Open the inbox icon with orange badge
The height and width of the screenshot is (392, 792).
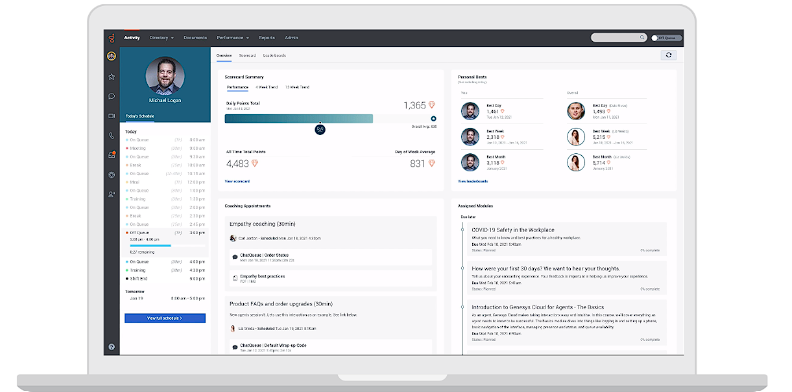[112, 155]
